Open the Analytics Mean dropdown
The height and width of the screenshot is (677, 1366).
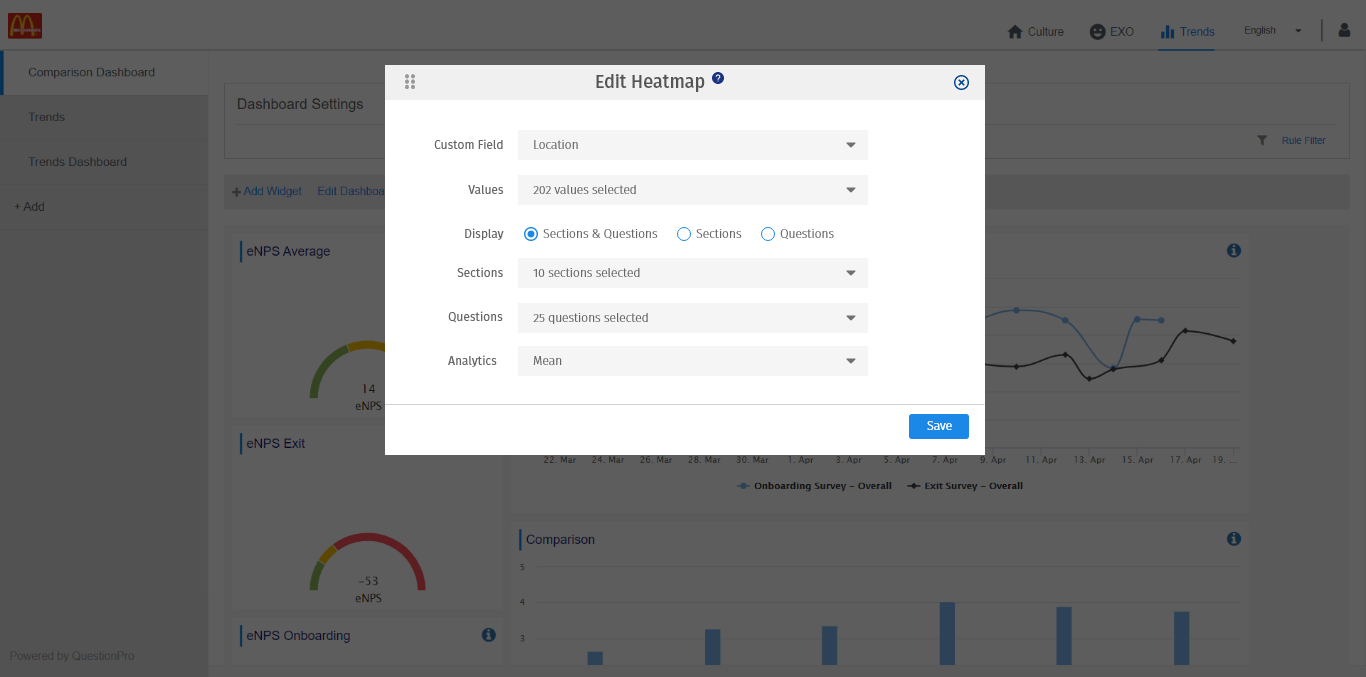pyautogui.click(x=692, y=360)
